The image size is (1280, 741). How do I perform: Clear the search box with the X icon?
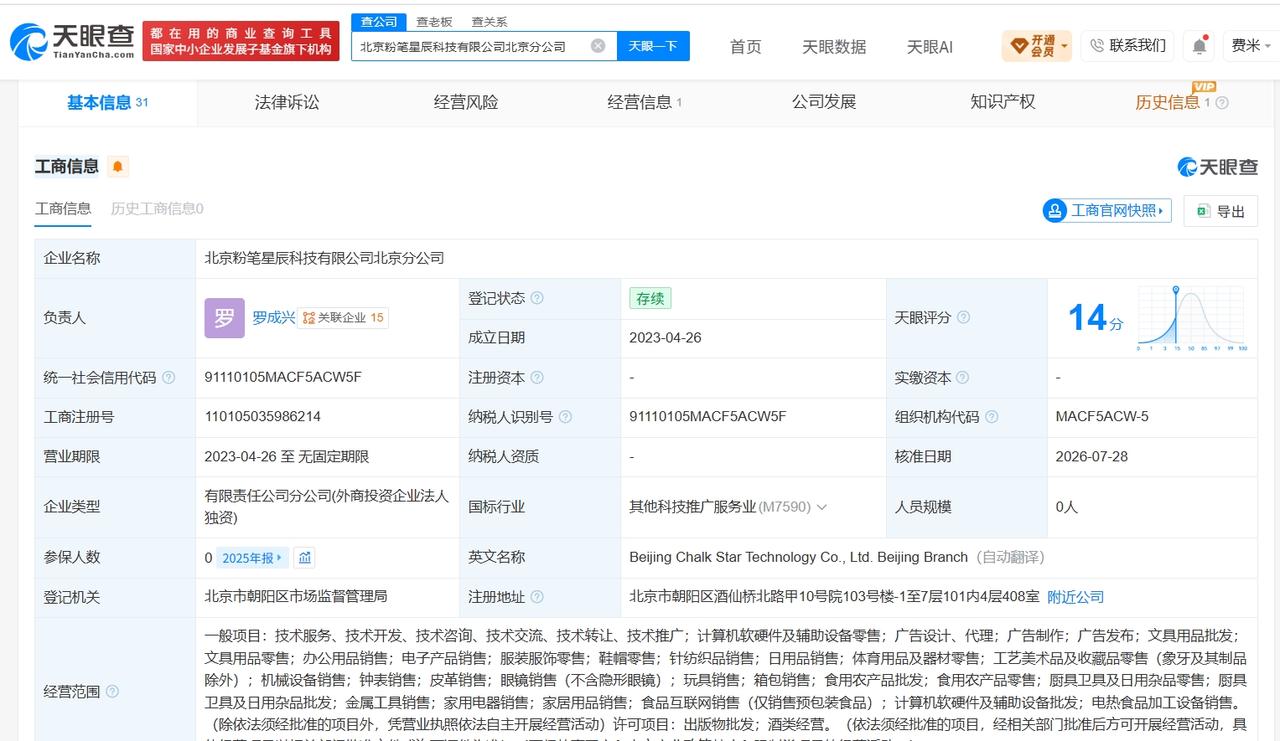[x=598, y=46]
